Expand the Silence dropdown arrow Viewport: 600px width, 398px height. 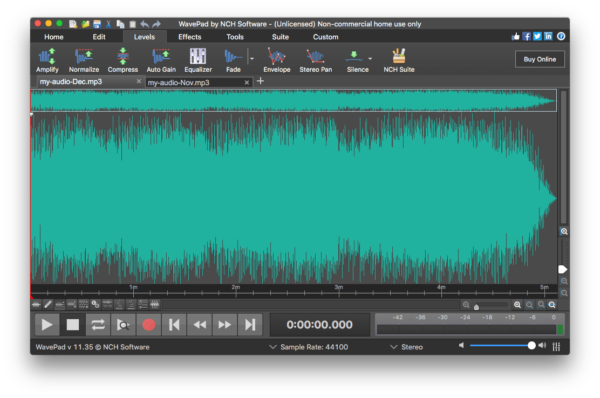click(x=370, y=59)
